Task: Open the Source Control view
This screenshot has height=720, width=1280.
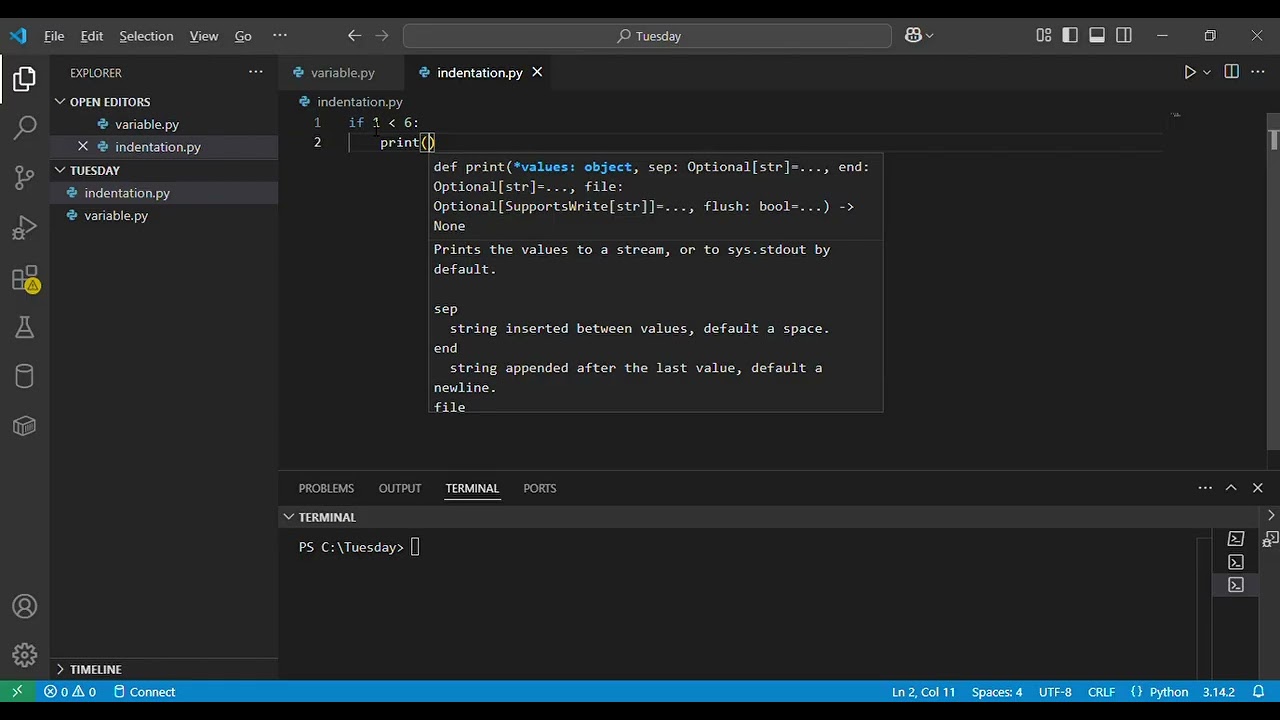Action: (25, 178)
